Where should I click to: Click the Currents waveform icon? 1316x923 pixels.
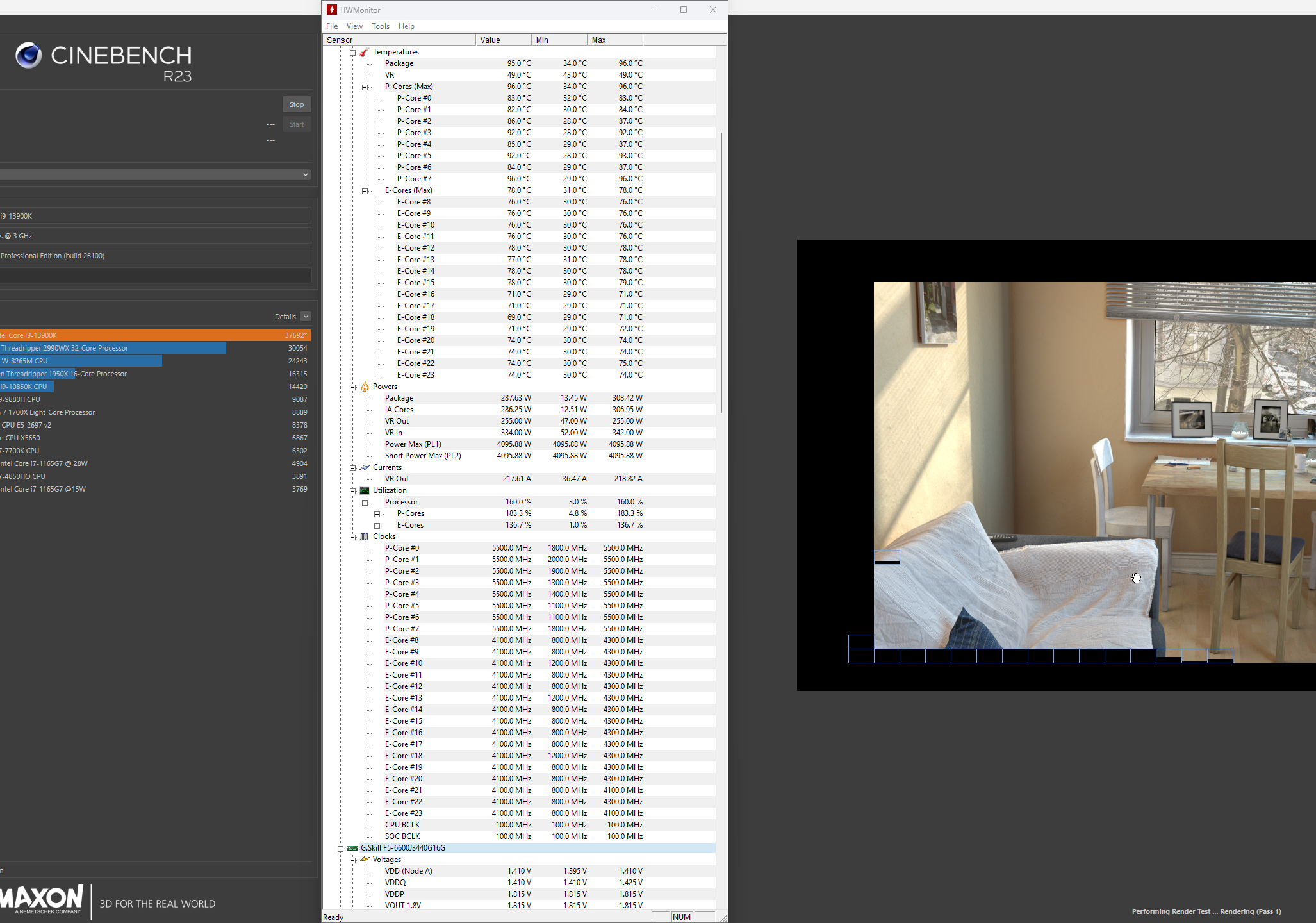[365, 467]
